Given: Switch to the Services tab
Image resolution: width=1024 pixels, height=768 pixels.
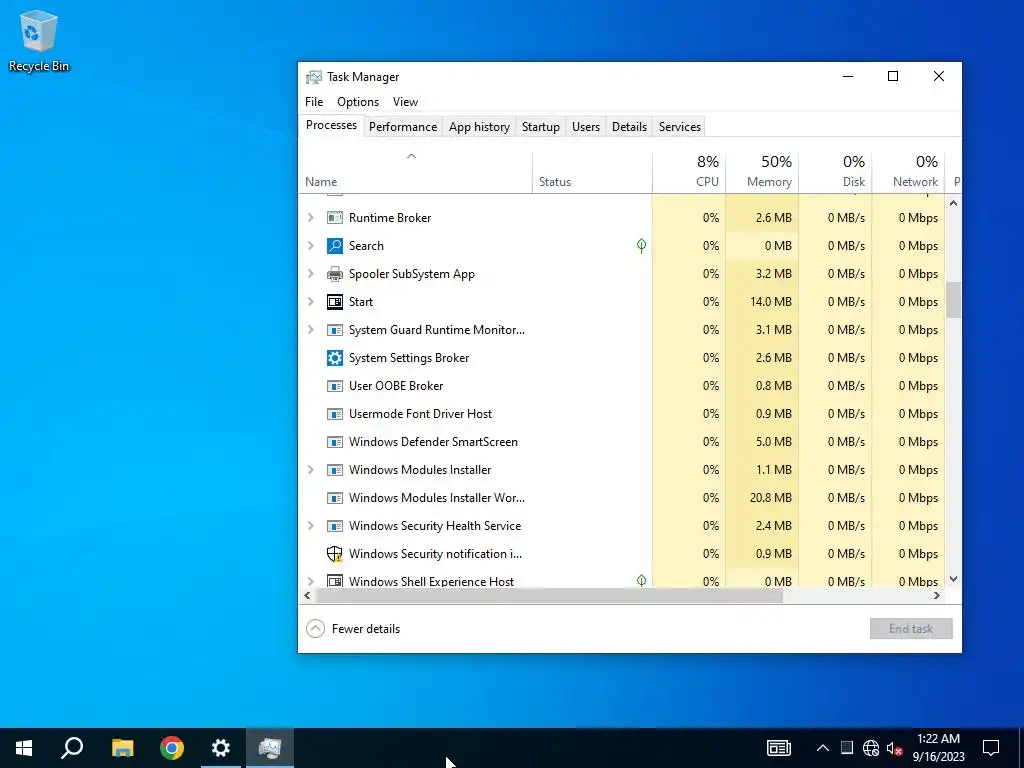Looking at the screenshot, I should [680, 127].
